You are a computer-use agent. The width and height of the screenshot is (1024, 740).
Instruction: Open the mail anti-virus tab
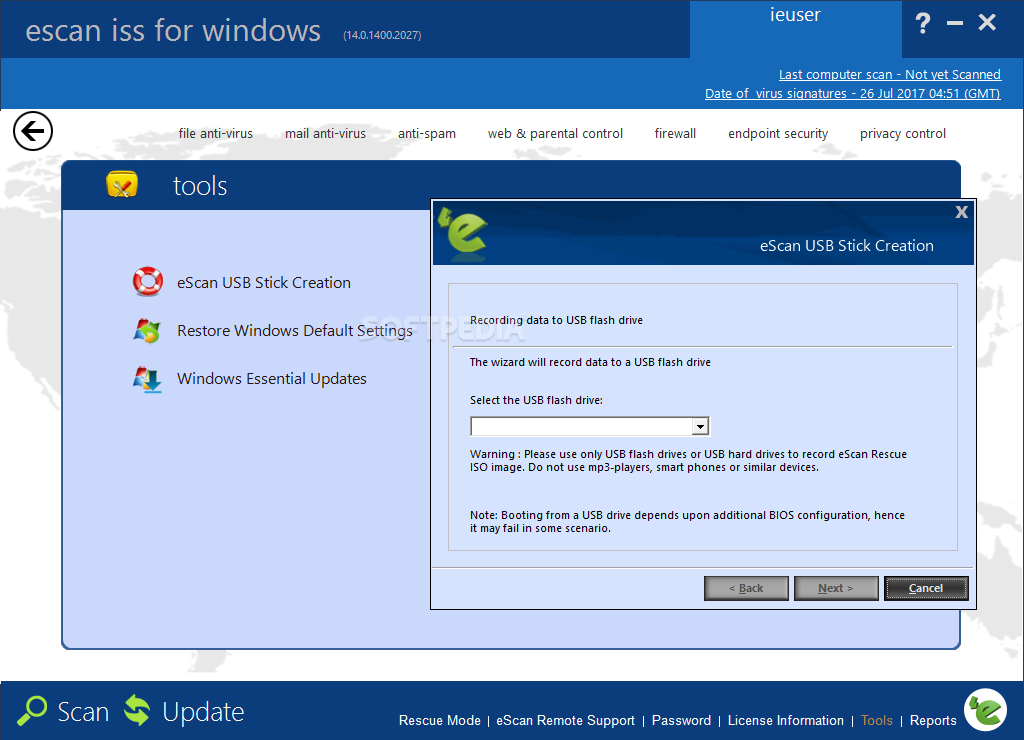click(325, 133)
